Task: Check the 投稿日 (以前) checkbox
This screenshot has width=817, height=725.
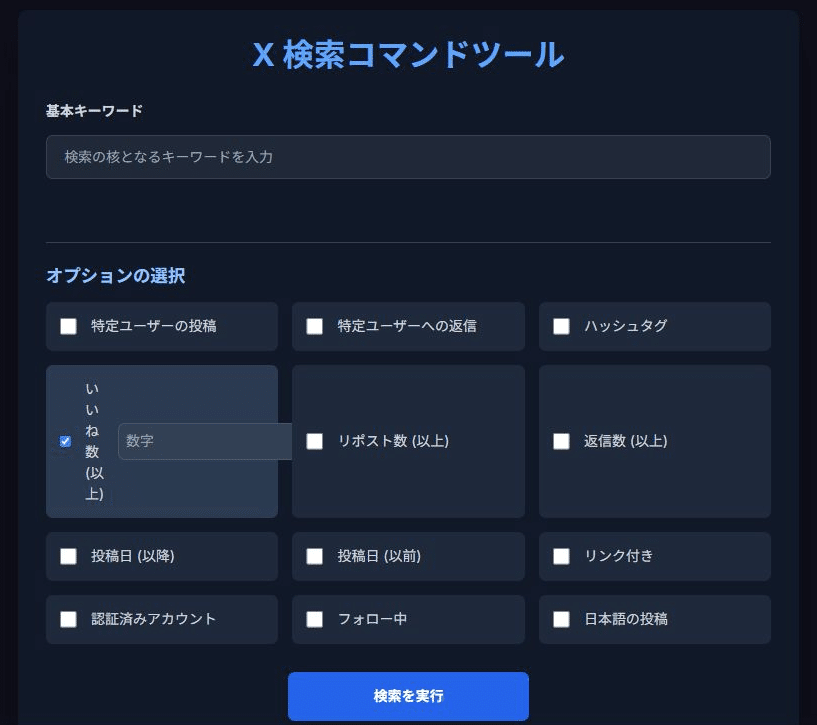Action: click(315, 556)
